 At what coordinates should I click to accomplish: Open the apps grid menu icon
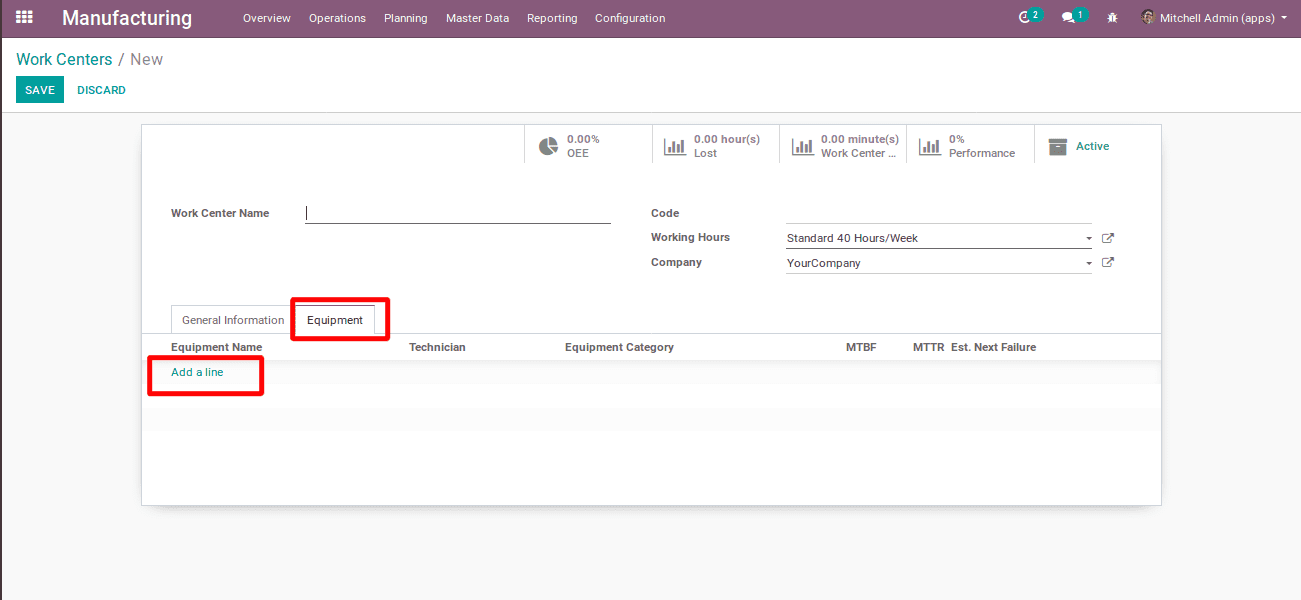point(24,17)
